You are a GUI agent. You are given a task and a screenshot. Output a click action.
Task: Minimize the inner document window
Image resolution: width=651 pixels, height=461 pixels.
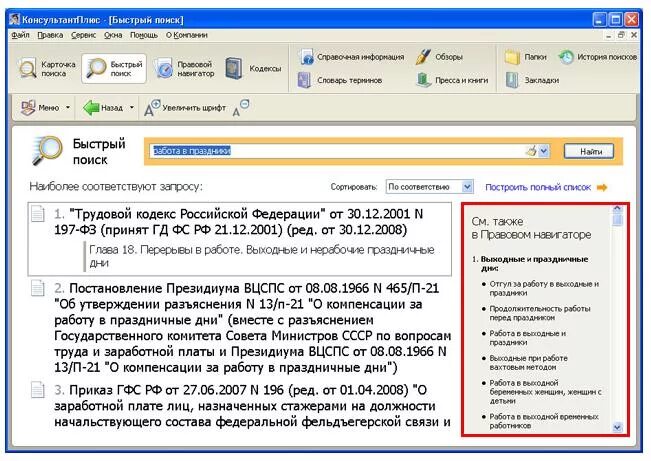point(609,35)
